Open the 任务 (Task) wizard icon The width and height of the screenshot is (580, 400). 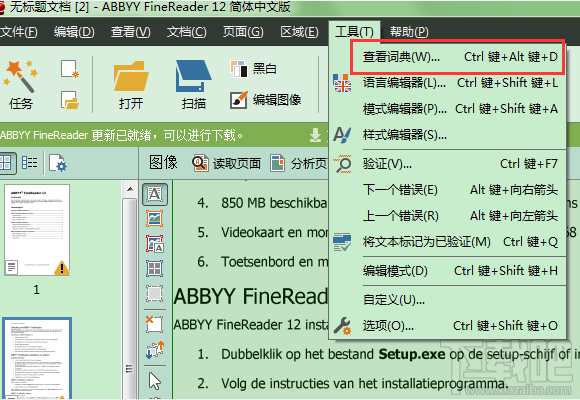20,85
